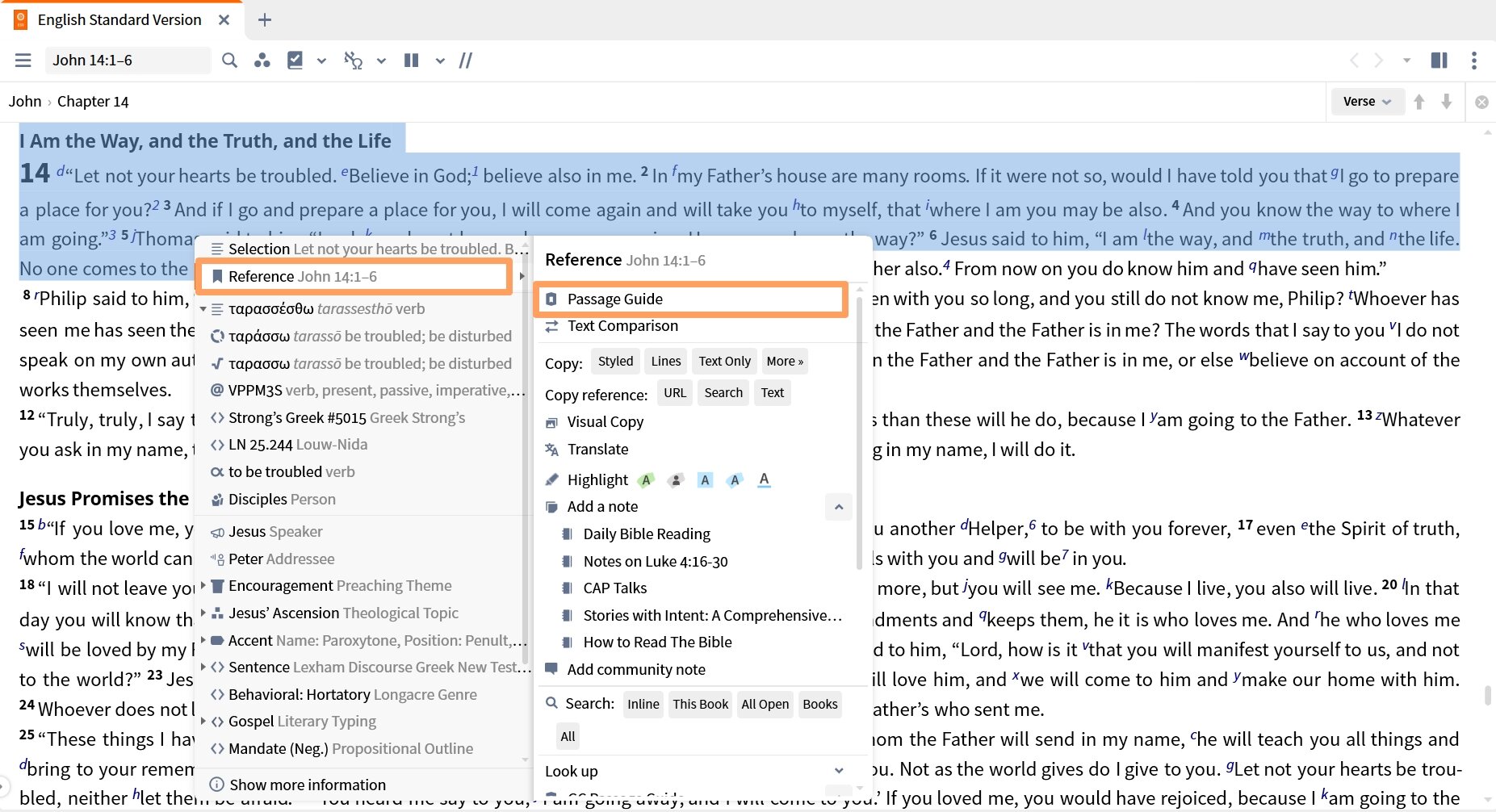Add note to CAP Talks notebook

(615, 588)
